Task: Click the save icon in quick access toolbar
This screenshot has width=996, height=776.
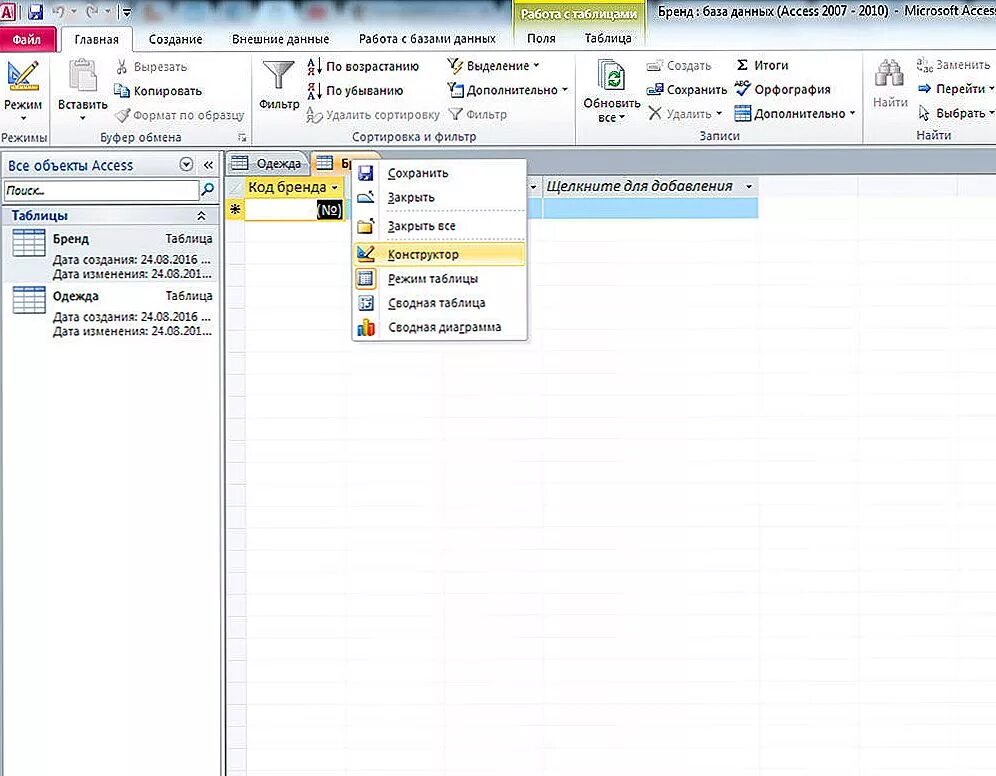Action: (36, 11)
